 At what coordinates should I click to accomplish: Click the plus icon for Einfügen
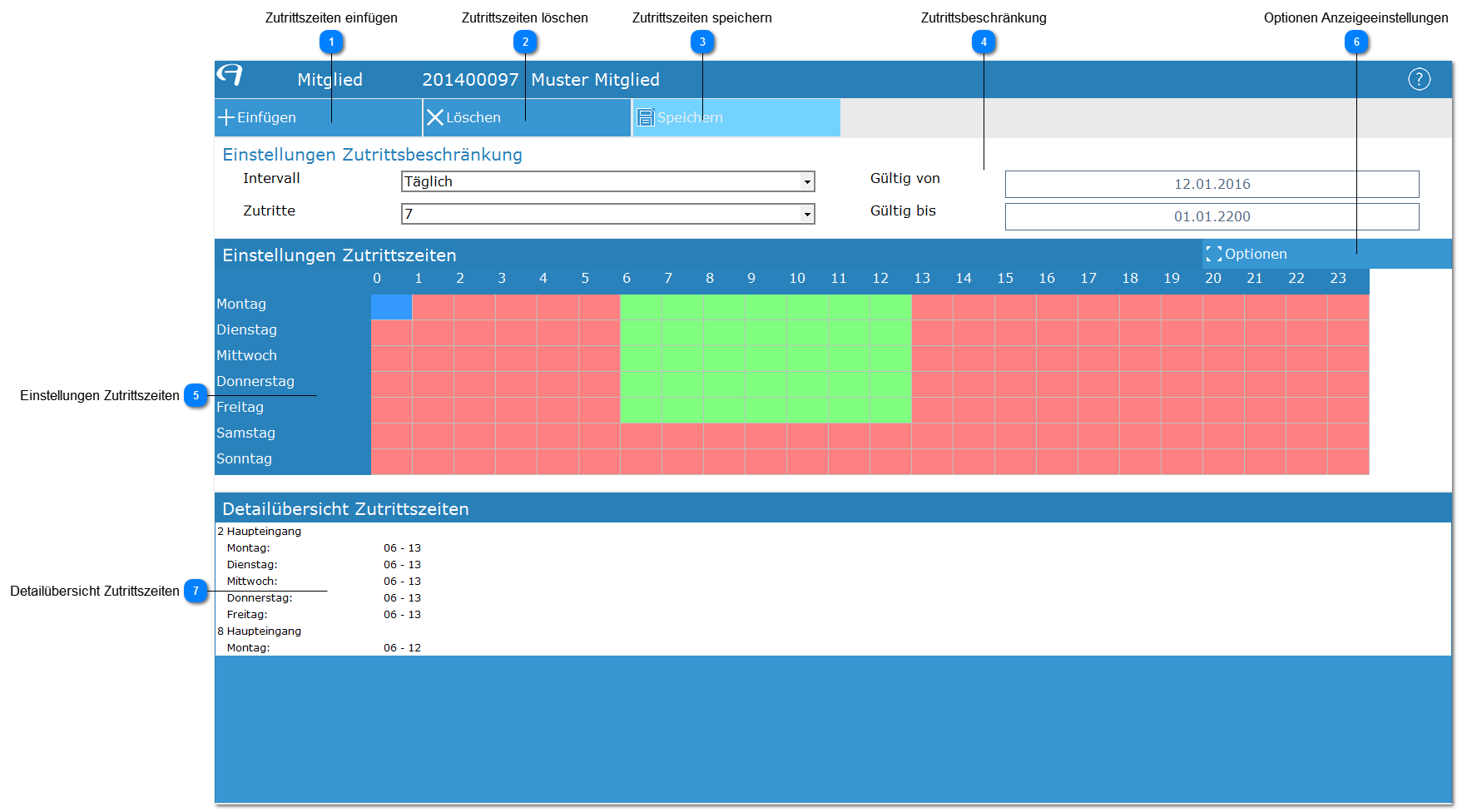(226, 117)
